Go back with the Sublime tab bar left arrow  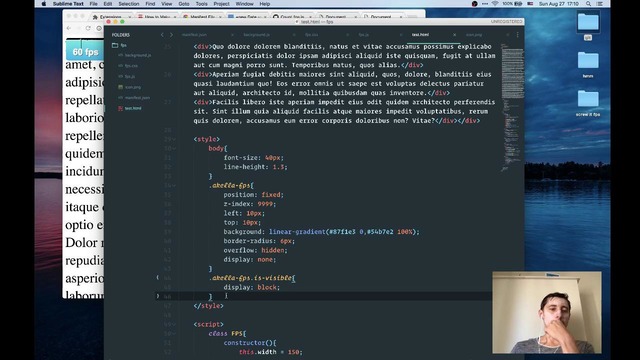pyautogui.click(x=162, y=35)
